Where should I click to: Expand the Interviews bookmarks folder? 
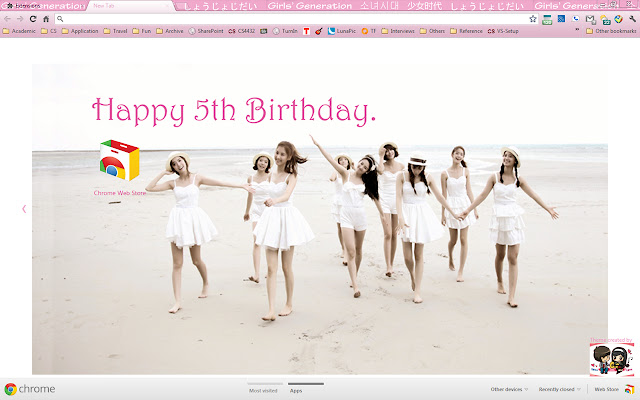(398, 31)
